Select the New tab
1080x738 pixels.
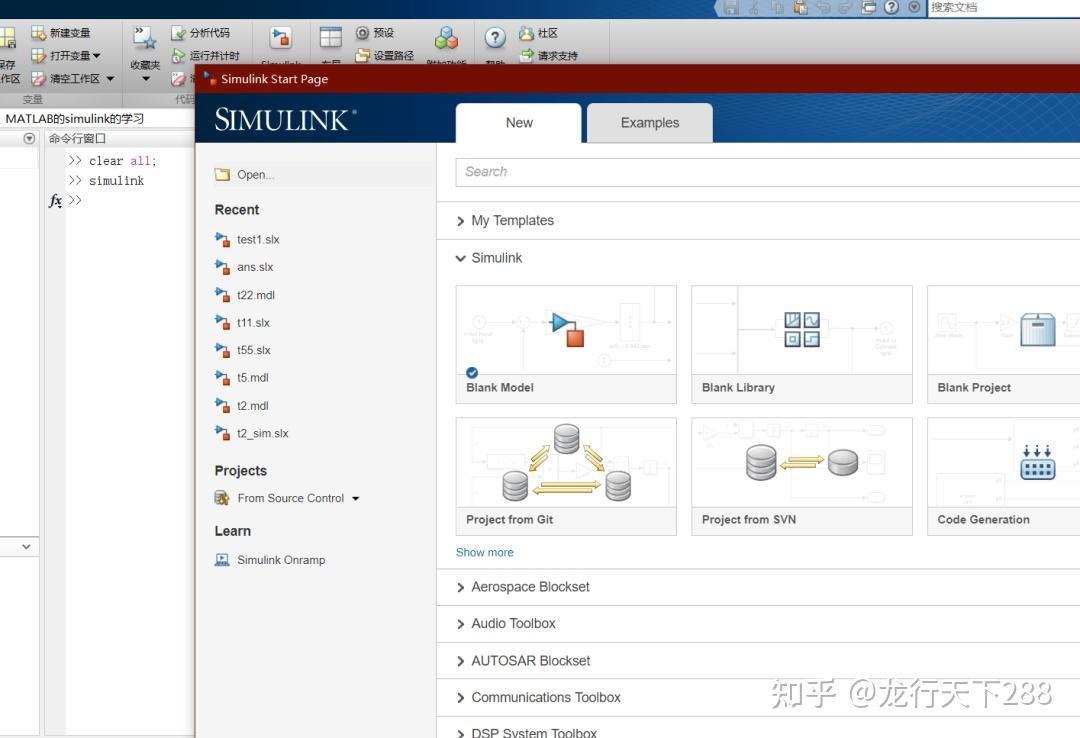click(519, 123)
